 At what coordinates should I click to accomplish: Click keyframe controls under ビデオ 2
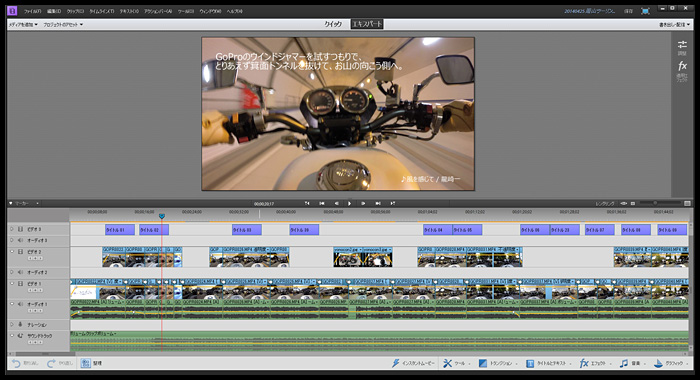35,258
